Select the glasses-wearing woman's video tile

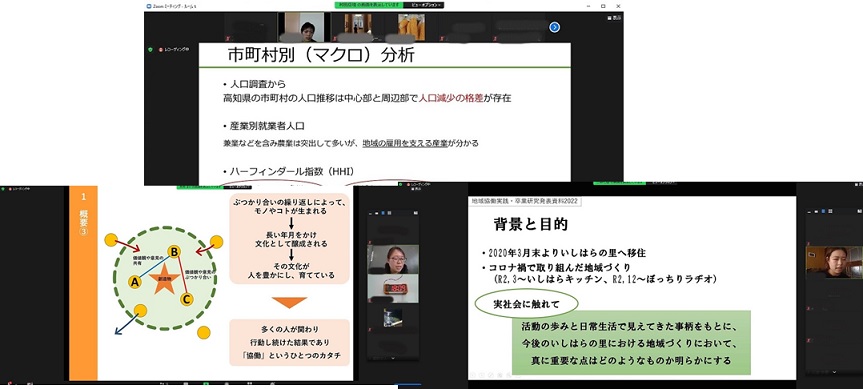(393, 259)
